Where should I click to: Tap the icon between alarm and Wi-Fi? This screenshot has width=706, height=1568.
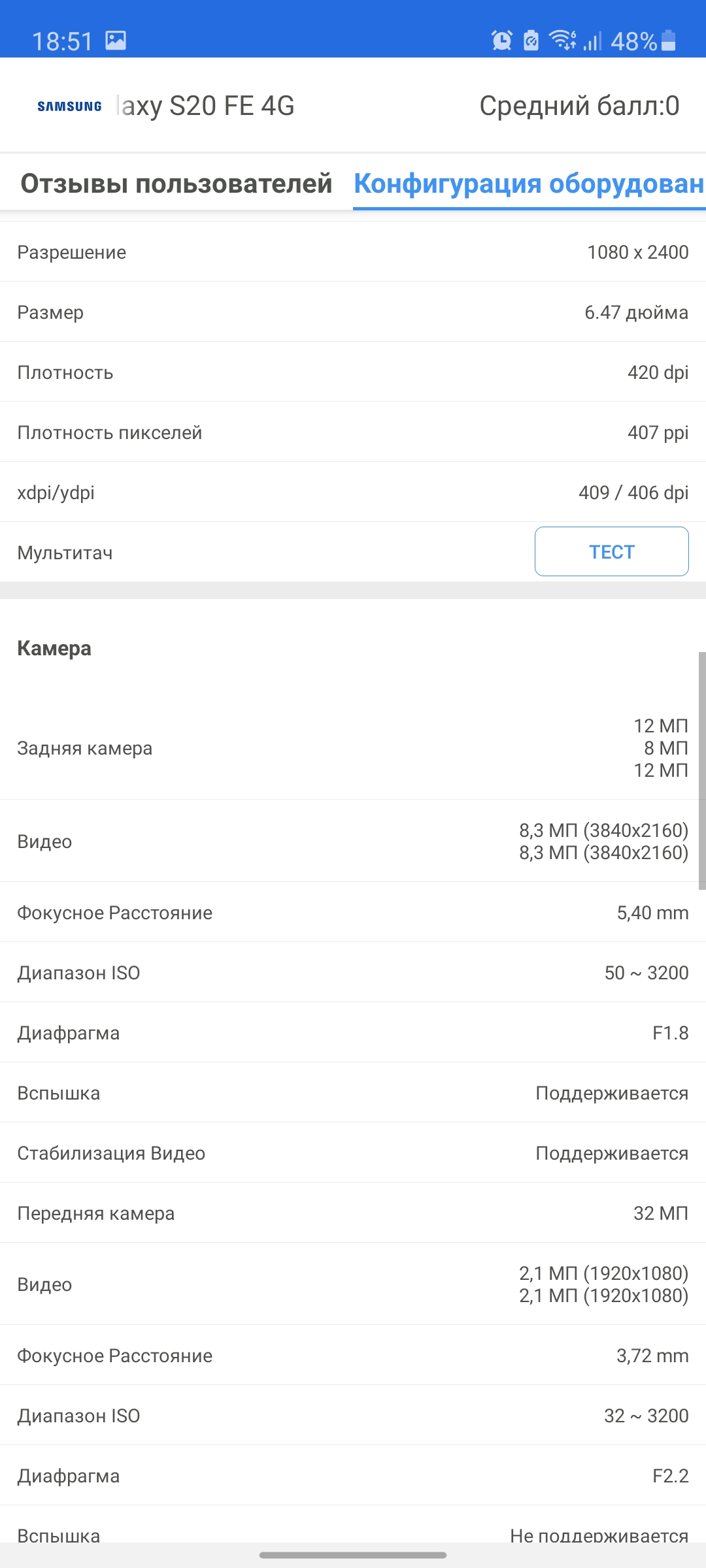tap(531, 41)
